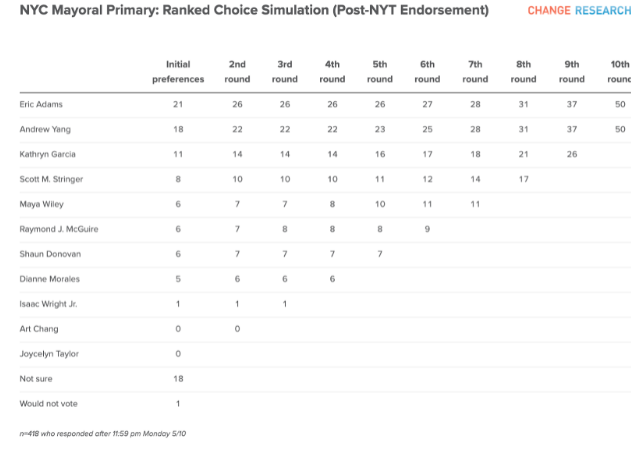Select the Dianne Morales row label
This screenshot has height=456, width=631.
(46, 279)
